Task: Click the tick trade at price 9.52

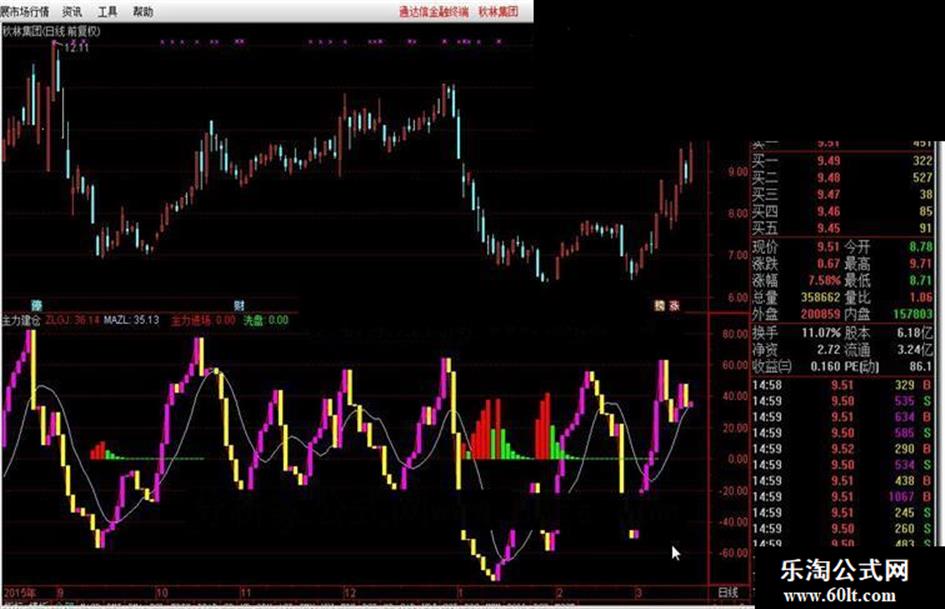Action: coord(843,449)
